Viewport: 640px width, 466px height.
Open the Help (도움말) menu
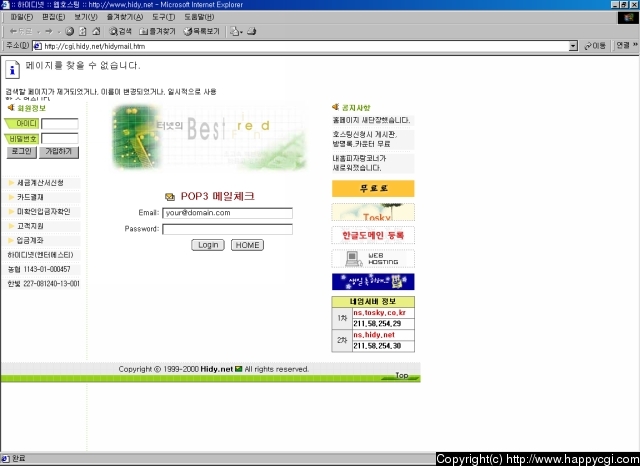(x=199, y=17)
